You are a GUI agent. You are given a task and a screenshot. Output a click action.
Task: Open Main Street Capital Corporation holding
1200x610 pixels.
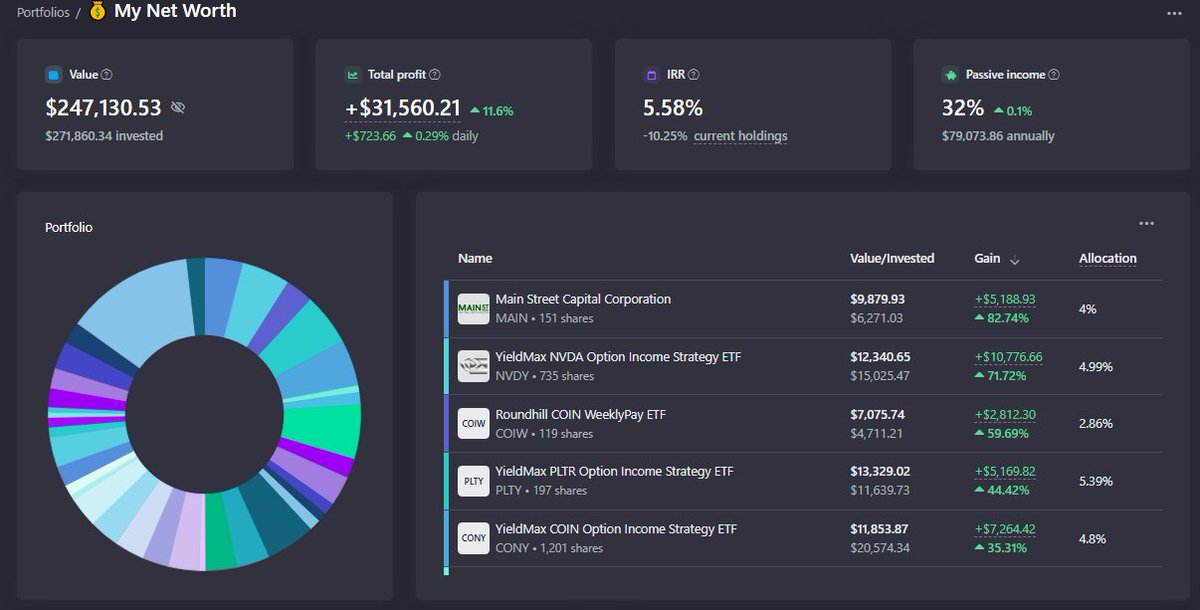pos(583,299)
